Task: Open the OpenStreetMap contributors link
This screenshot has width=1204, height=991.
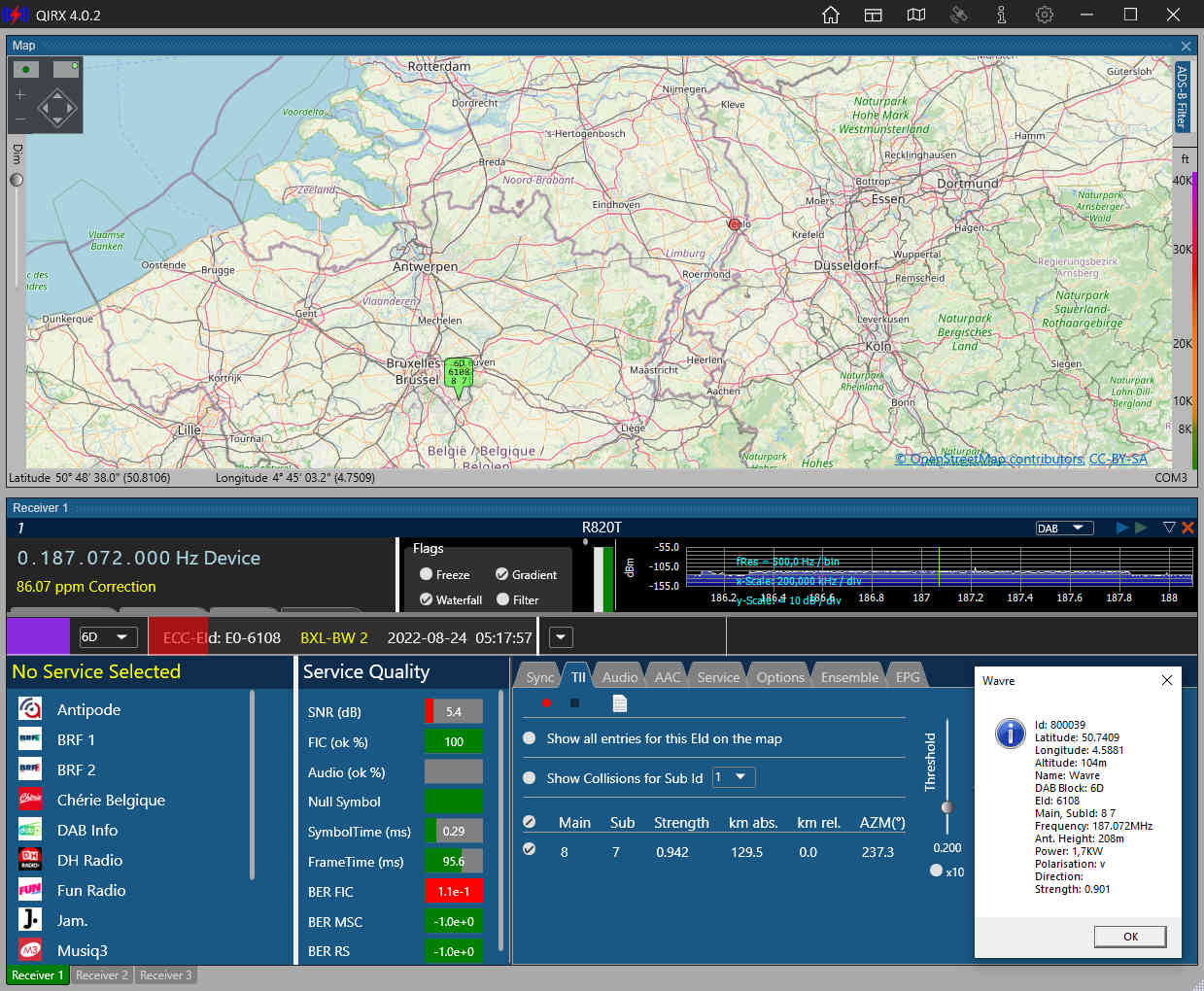Action: pyautogui.click(x=989, y=459)
